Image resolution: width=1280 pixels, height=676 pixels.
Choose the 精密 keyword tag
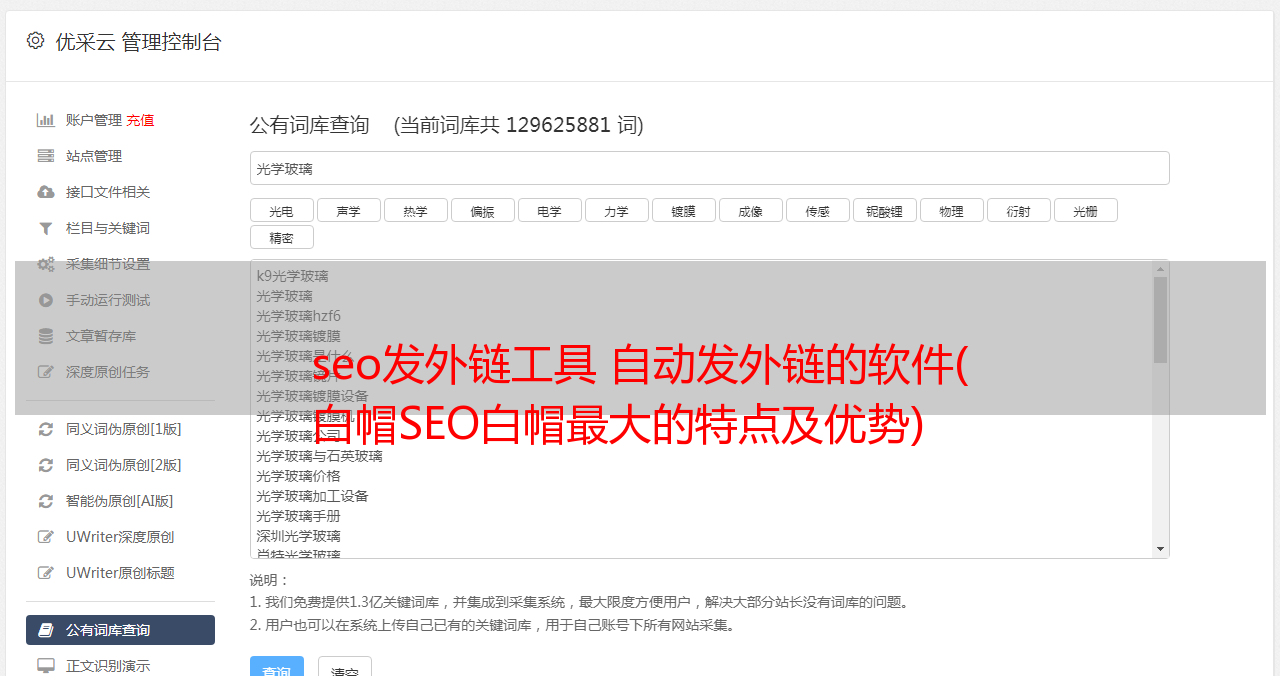(x=281, y=238)
